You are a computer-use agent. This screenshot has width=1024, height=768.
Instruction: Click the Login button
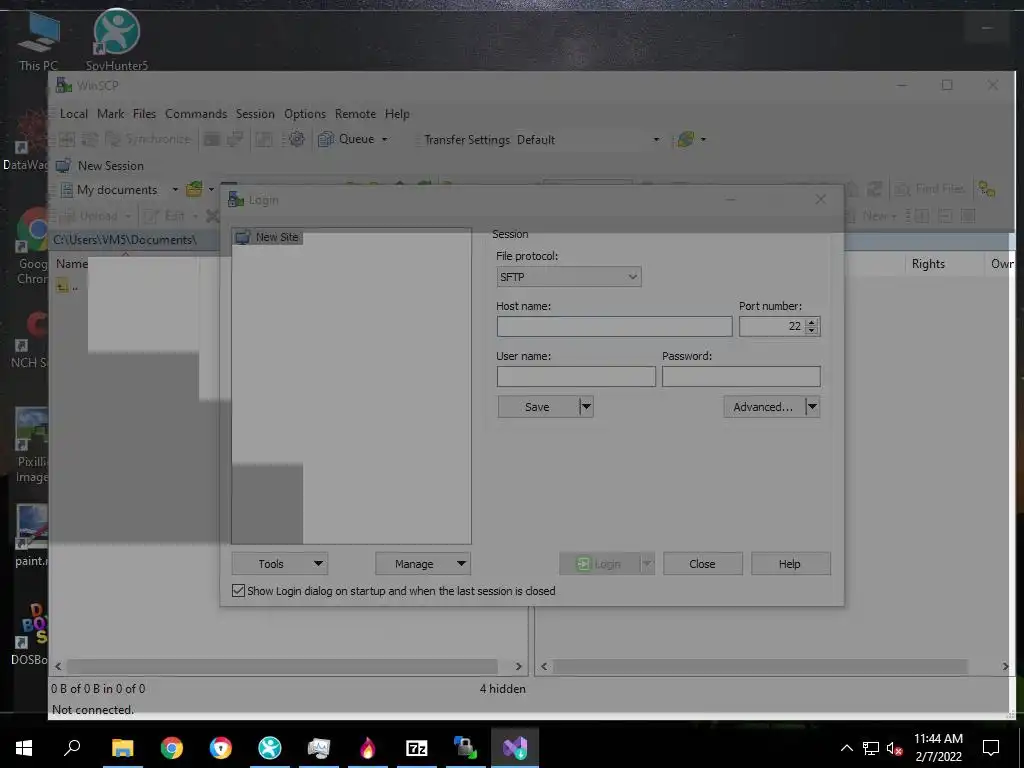(599, 564)
